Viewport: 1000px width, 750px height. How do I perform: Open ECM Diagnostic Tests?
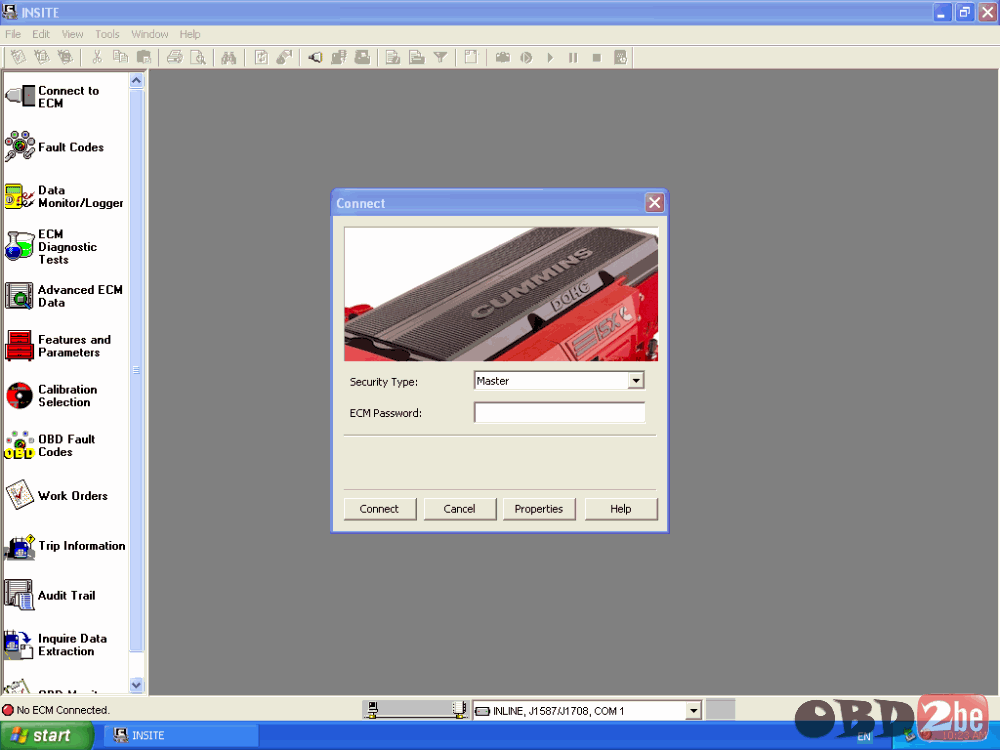click(x=51, y=246)
